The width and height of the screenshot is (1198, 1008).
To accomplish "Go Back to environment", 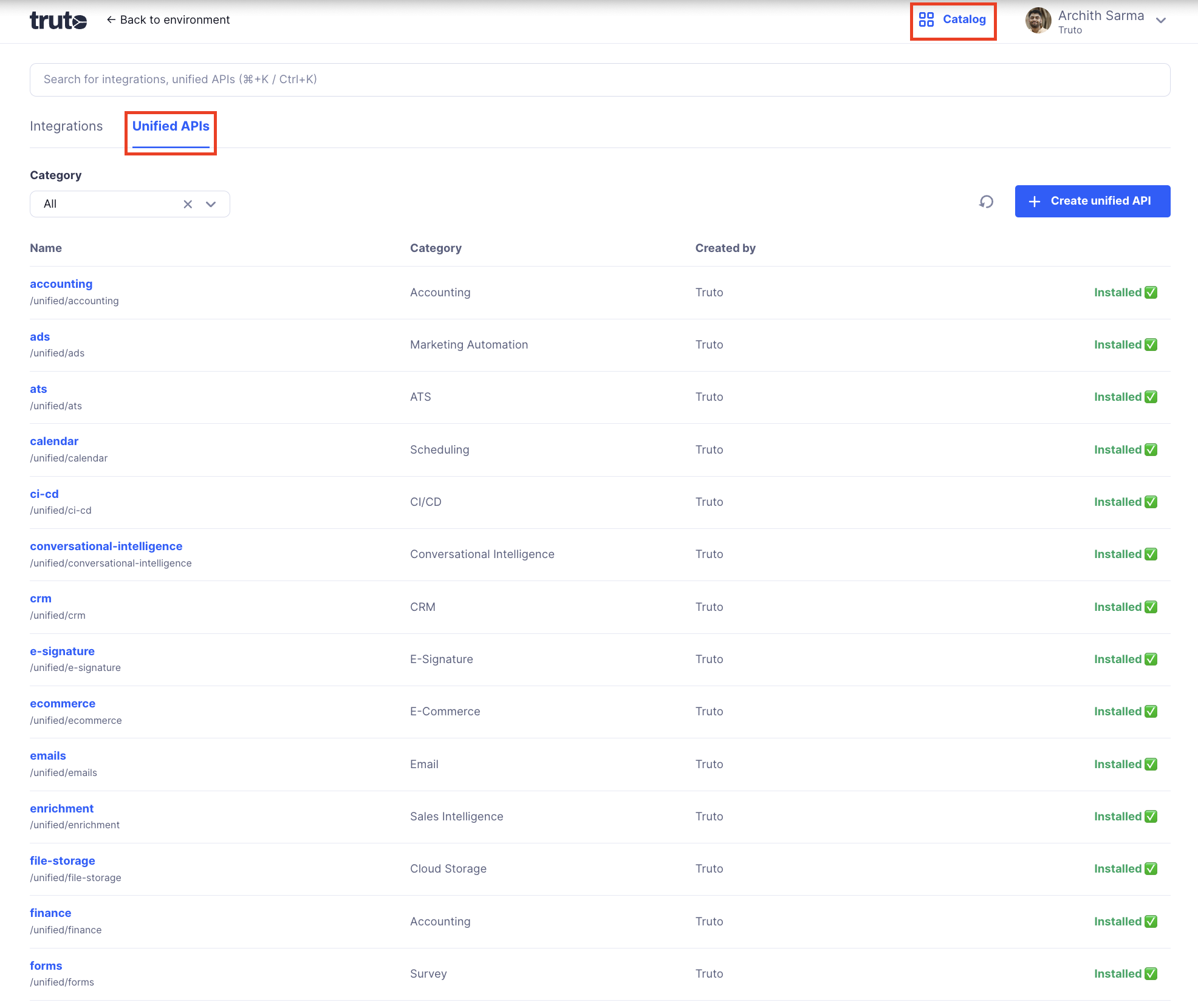I will (168, 20).
